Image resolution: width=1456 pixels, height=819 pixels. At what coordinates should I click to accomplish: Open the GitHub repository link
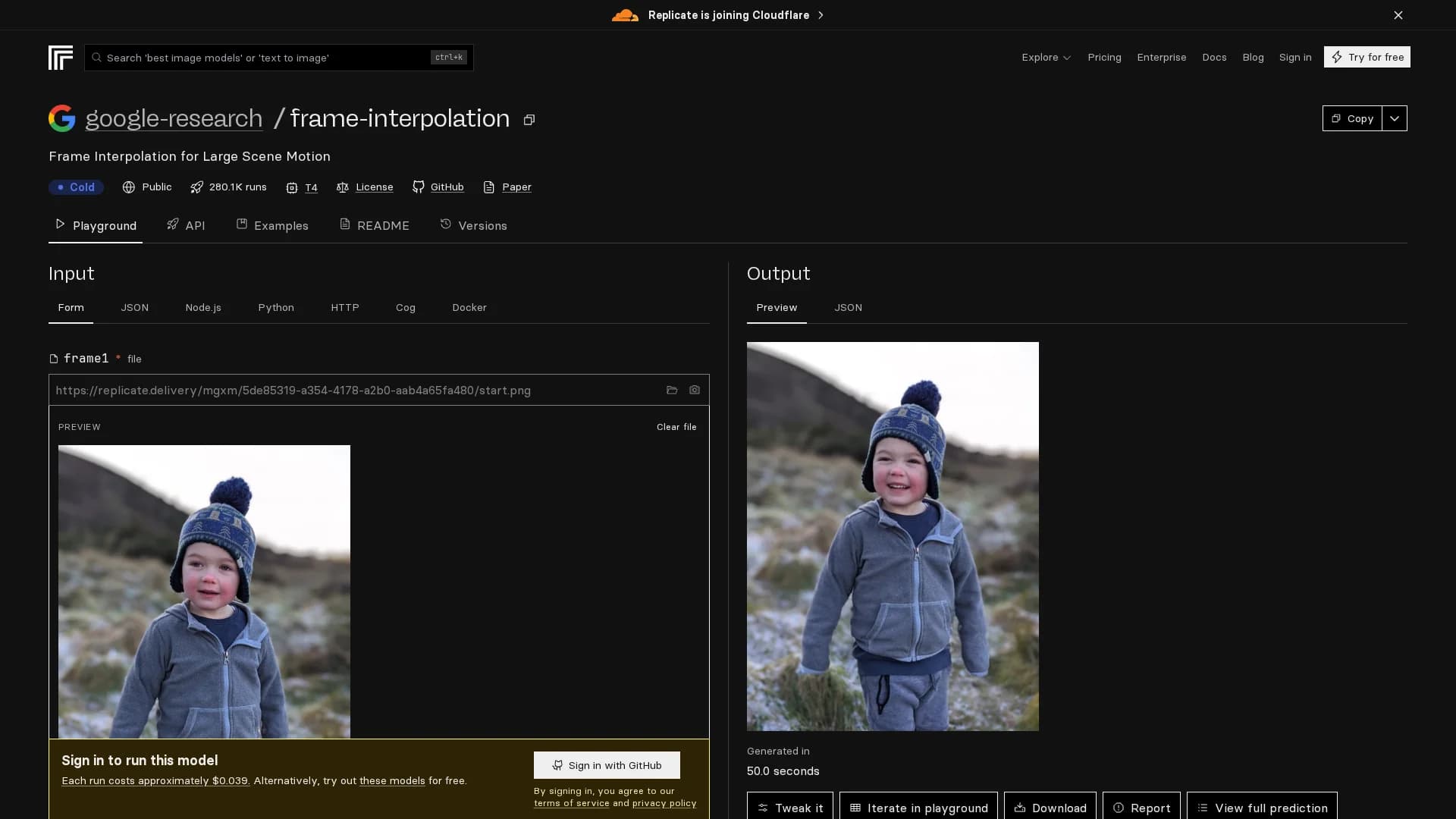[447, 187]
